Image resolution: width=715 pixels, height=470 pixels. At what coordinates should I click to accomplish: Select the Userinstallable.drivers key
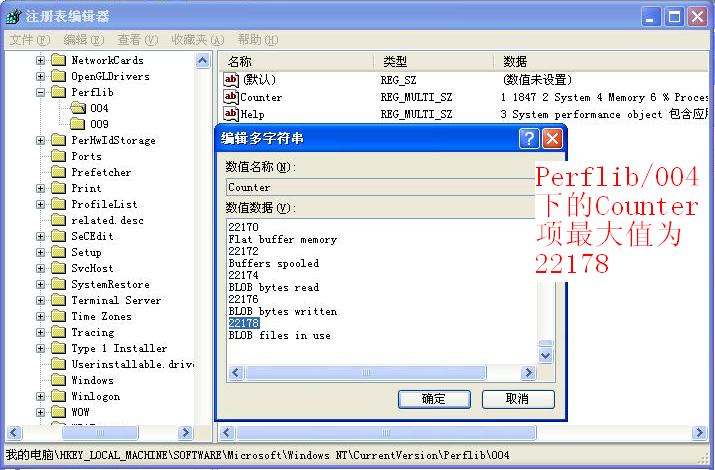133,364
